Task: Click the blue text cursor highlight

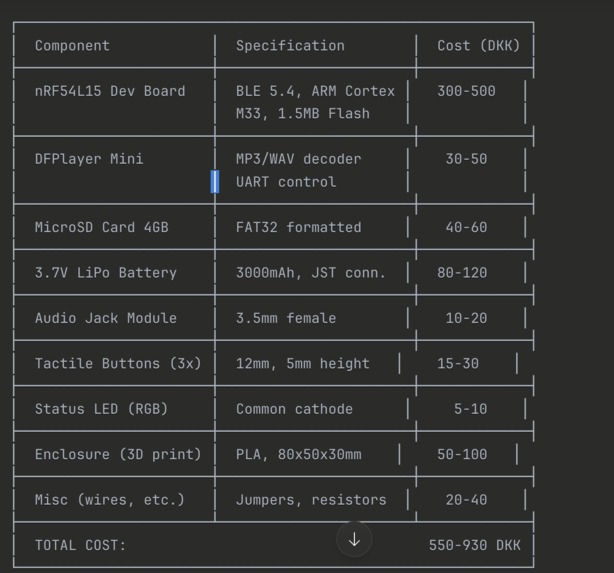Action: pos(215,181)
